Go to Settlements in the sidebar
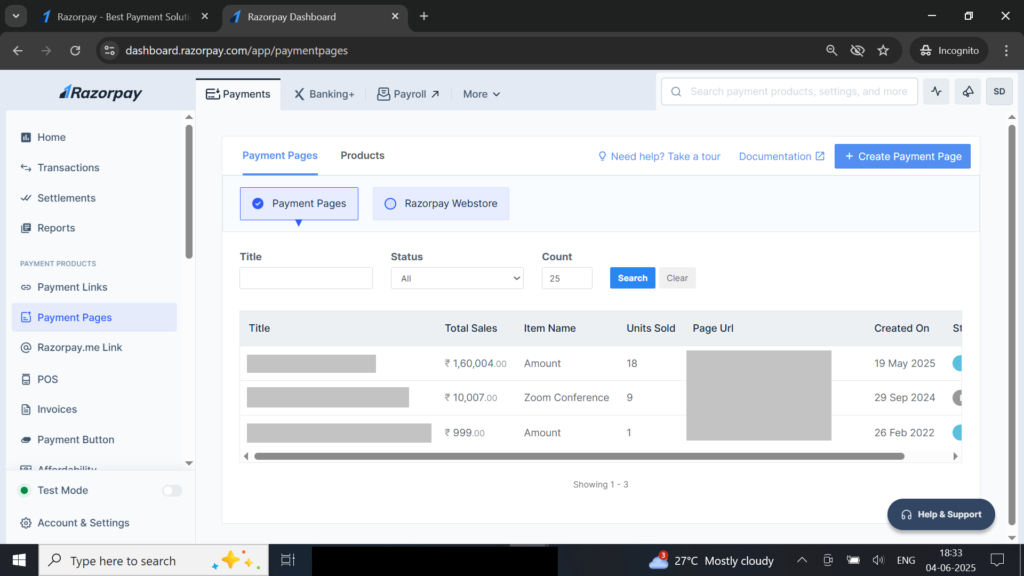The image size is (1024, 576). click(66, 198)
